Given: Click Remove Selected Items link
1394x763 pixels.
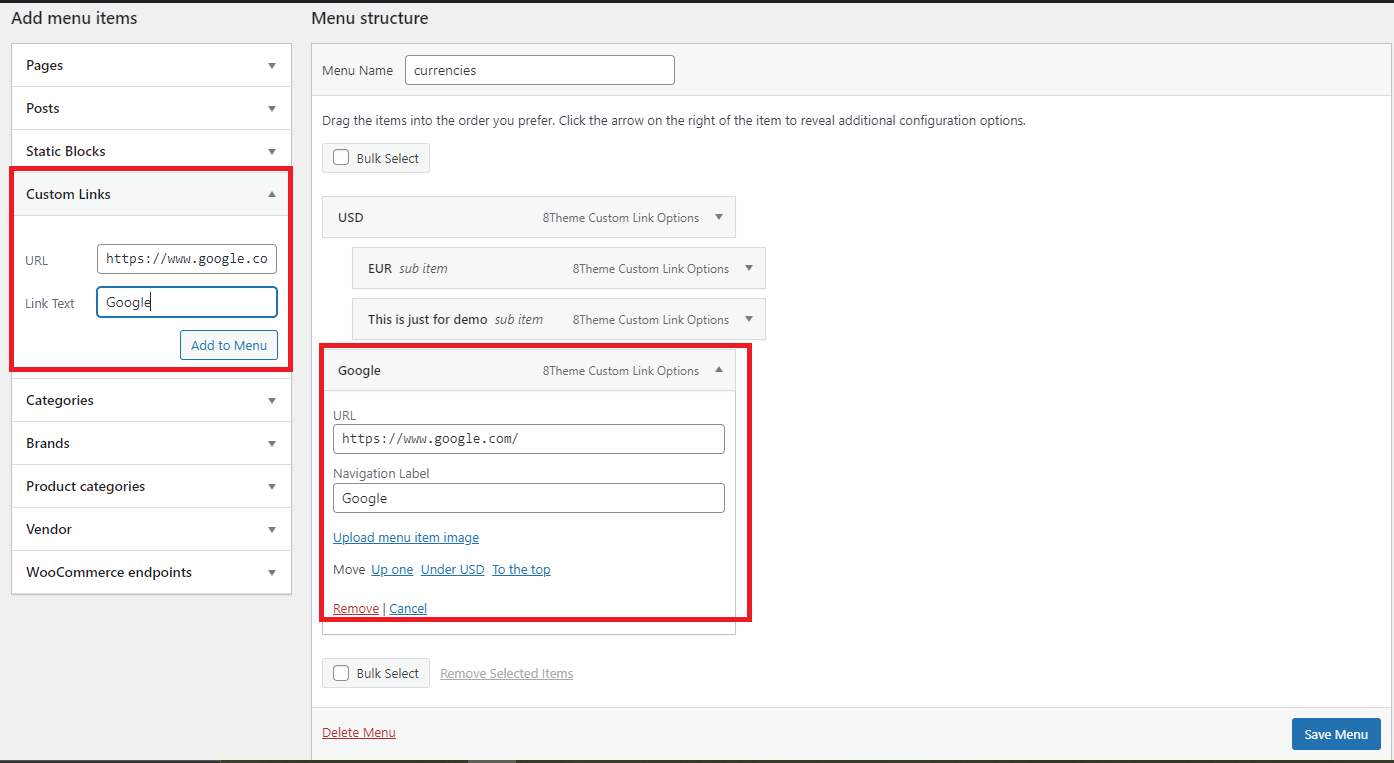Looking at the screenshot, I should pyautogui.click(x=507, y=674).
